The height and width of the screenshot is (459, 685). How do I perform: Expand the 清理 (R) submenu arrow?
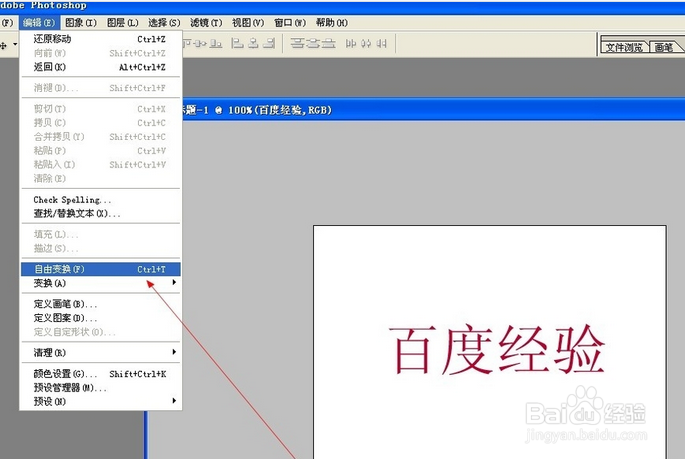(x=174, y=352)
